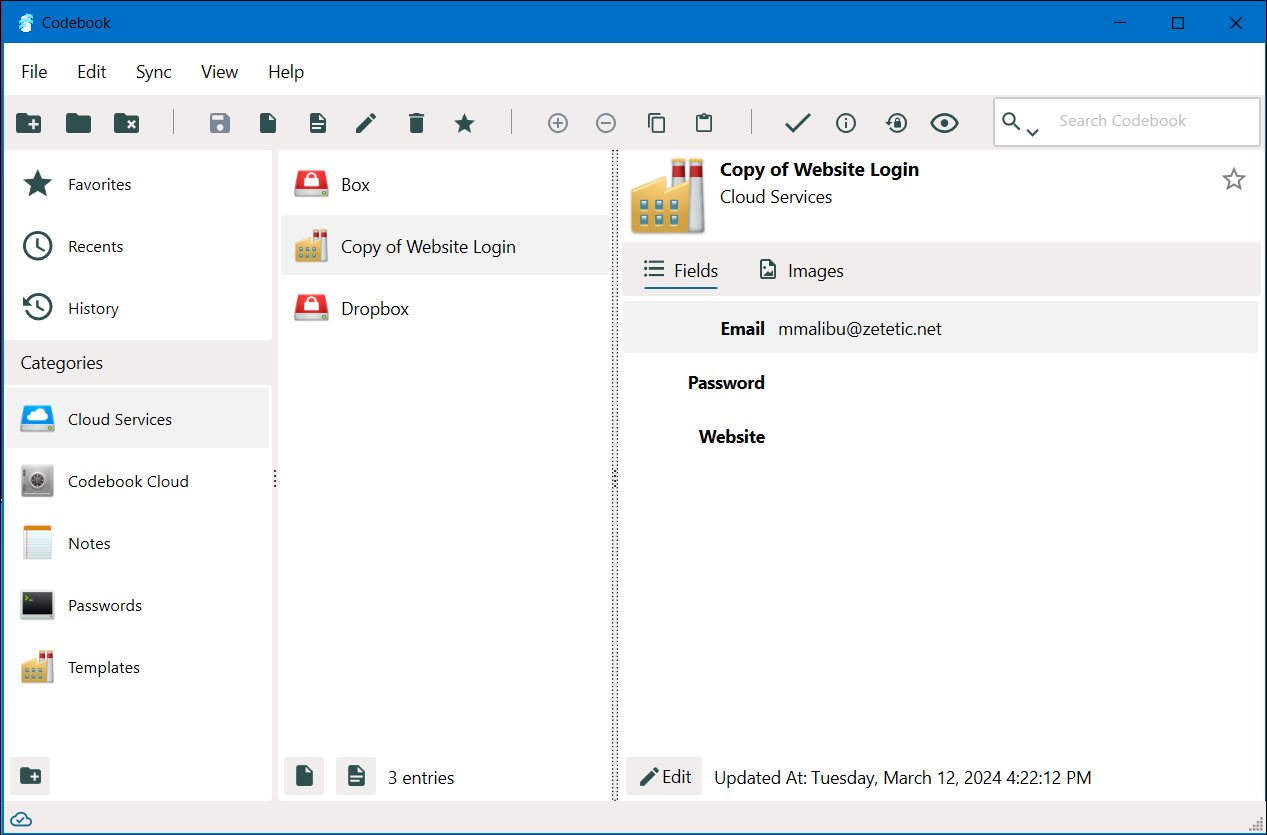Image resolution: width=1267 pixels, height=835 pixels.
Task: Click the pencil edit toolbar icon
Action: point(366,123)
